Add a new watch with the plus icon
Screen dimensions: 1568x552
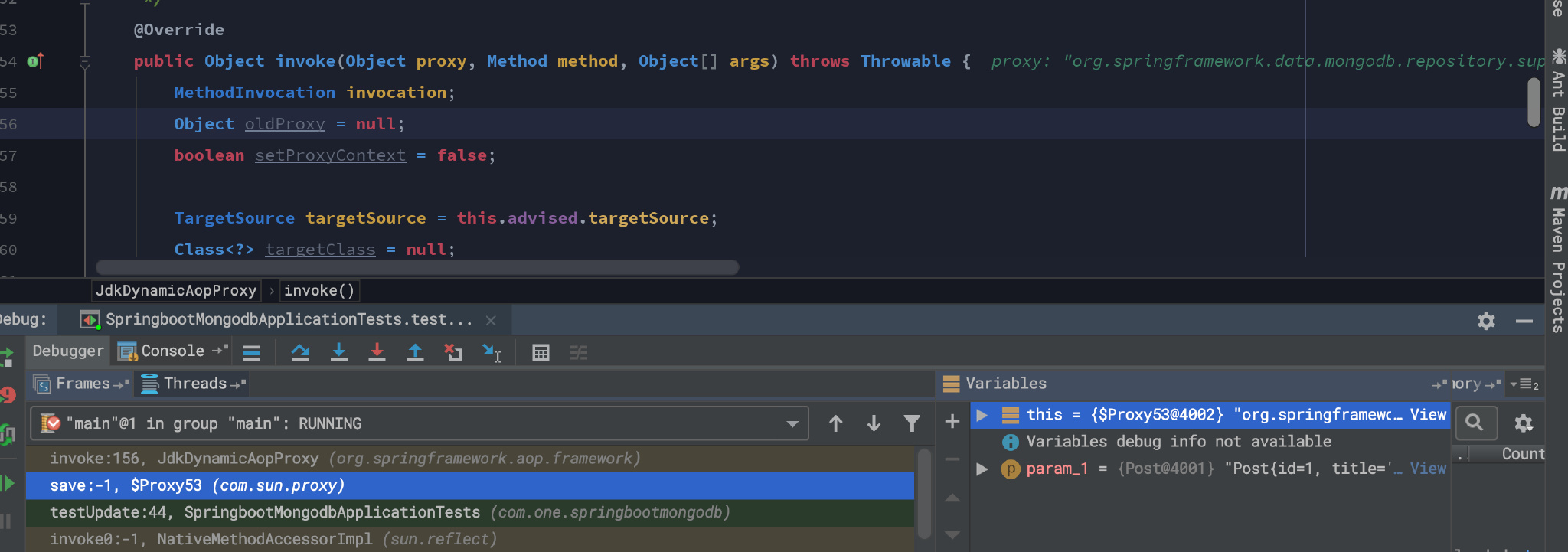952,421
